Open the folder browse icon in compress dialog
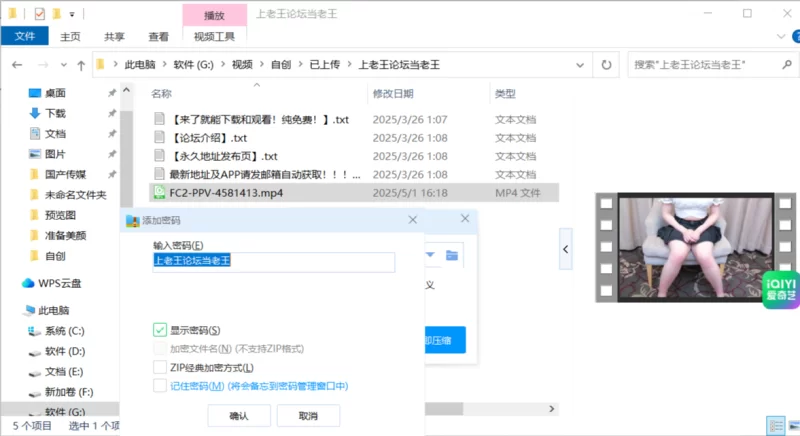This screenshot has height=436, width=800. (452, 255)
